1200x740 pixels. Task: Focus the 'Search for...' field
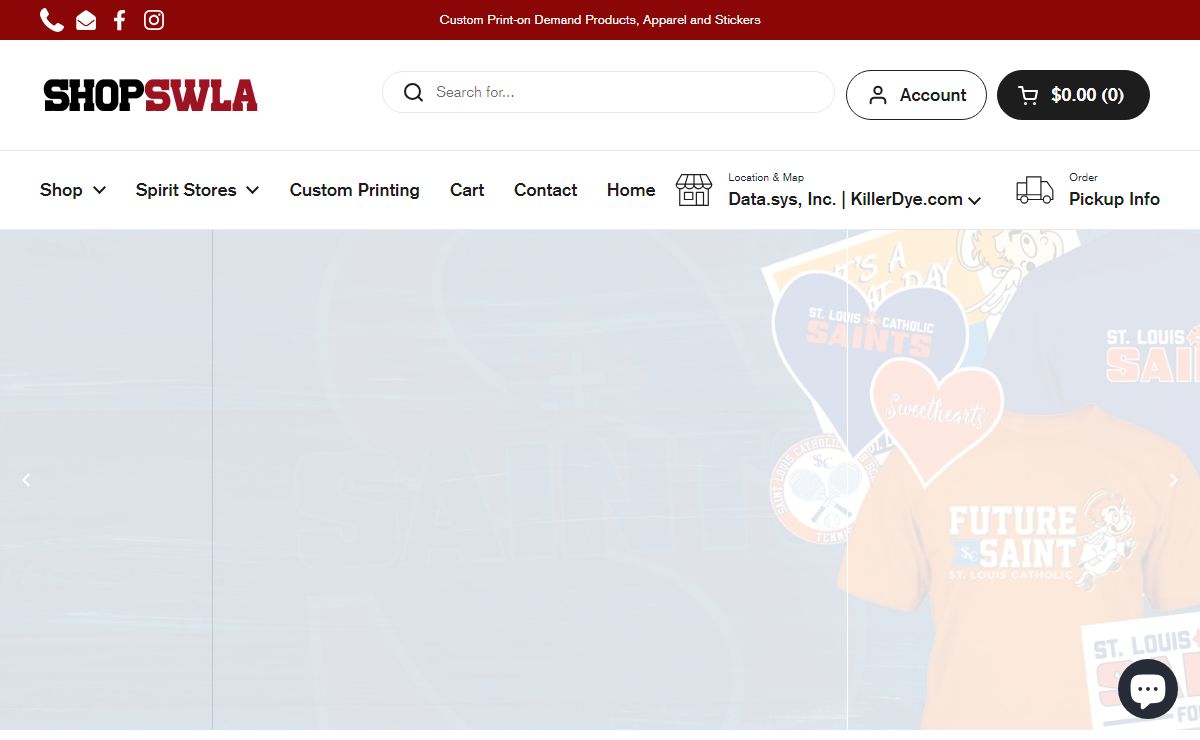pos(608,92)
